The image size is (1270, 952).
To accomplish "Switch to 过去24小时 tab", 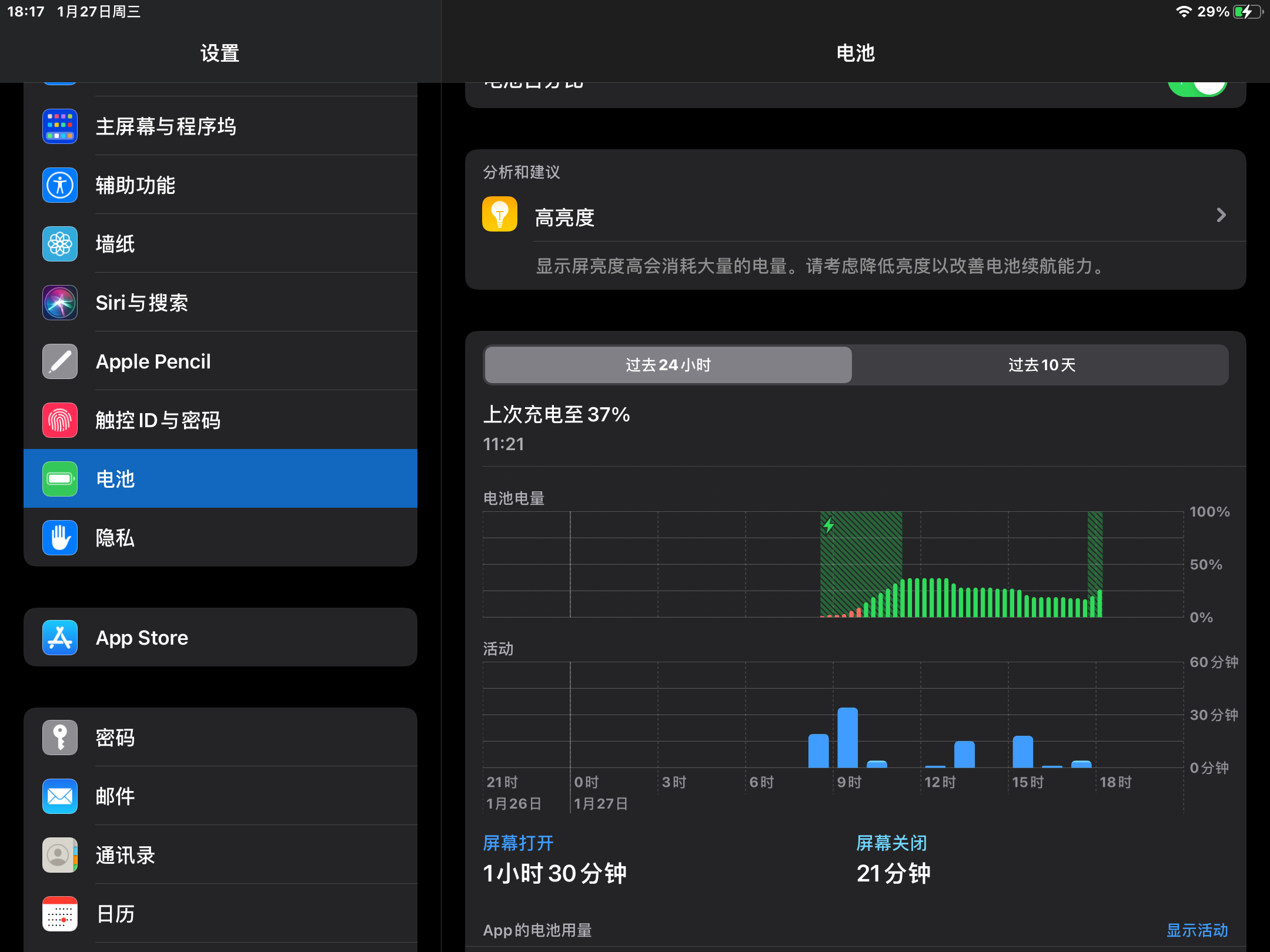I will pyautogui.click(x=668, y=365).
